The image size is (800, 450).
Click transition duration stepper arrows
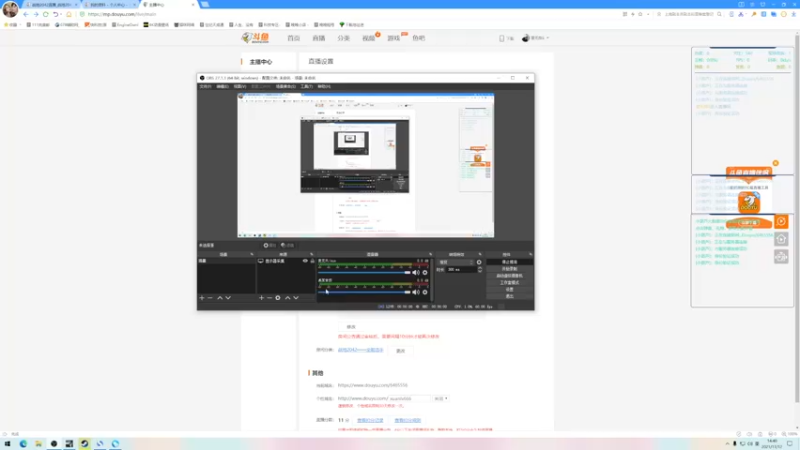pyautogui.click(x=480, y=269)
